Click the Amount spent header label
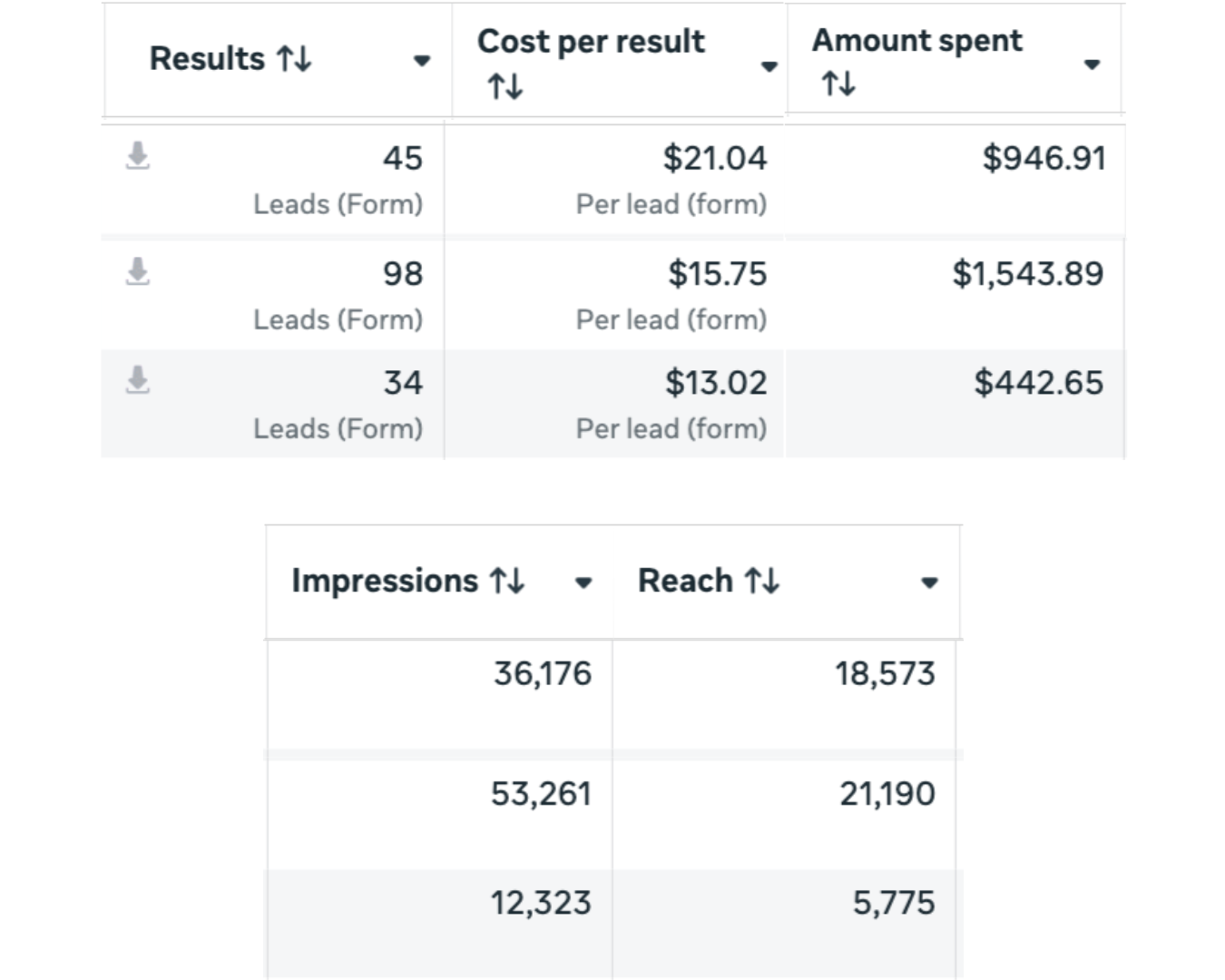This screenshot has width=1225, height=980. tap(916, 41)
